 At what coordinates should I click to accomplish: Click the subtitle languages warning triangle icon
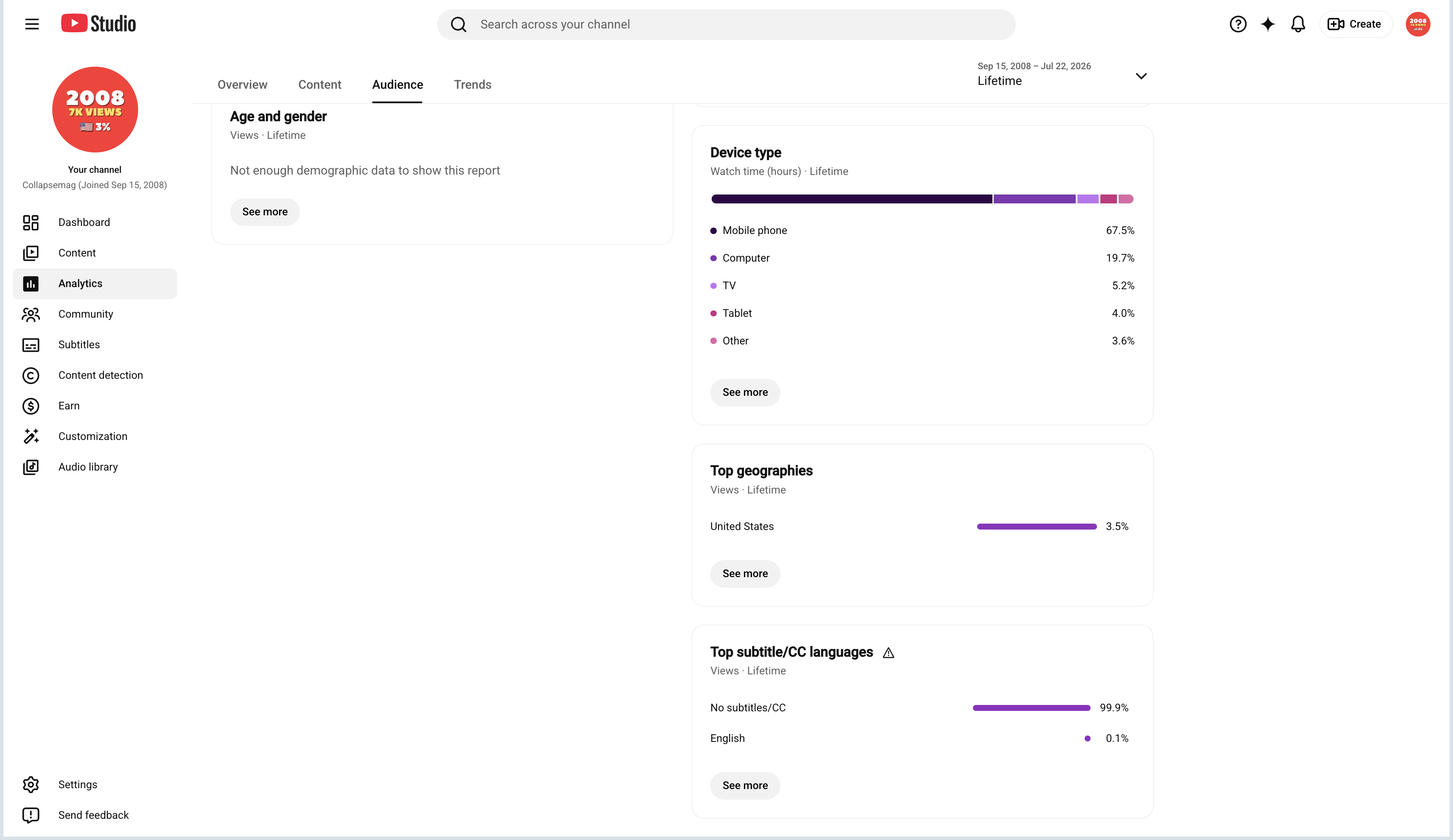click(x=888, y=653)
